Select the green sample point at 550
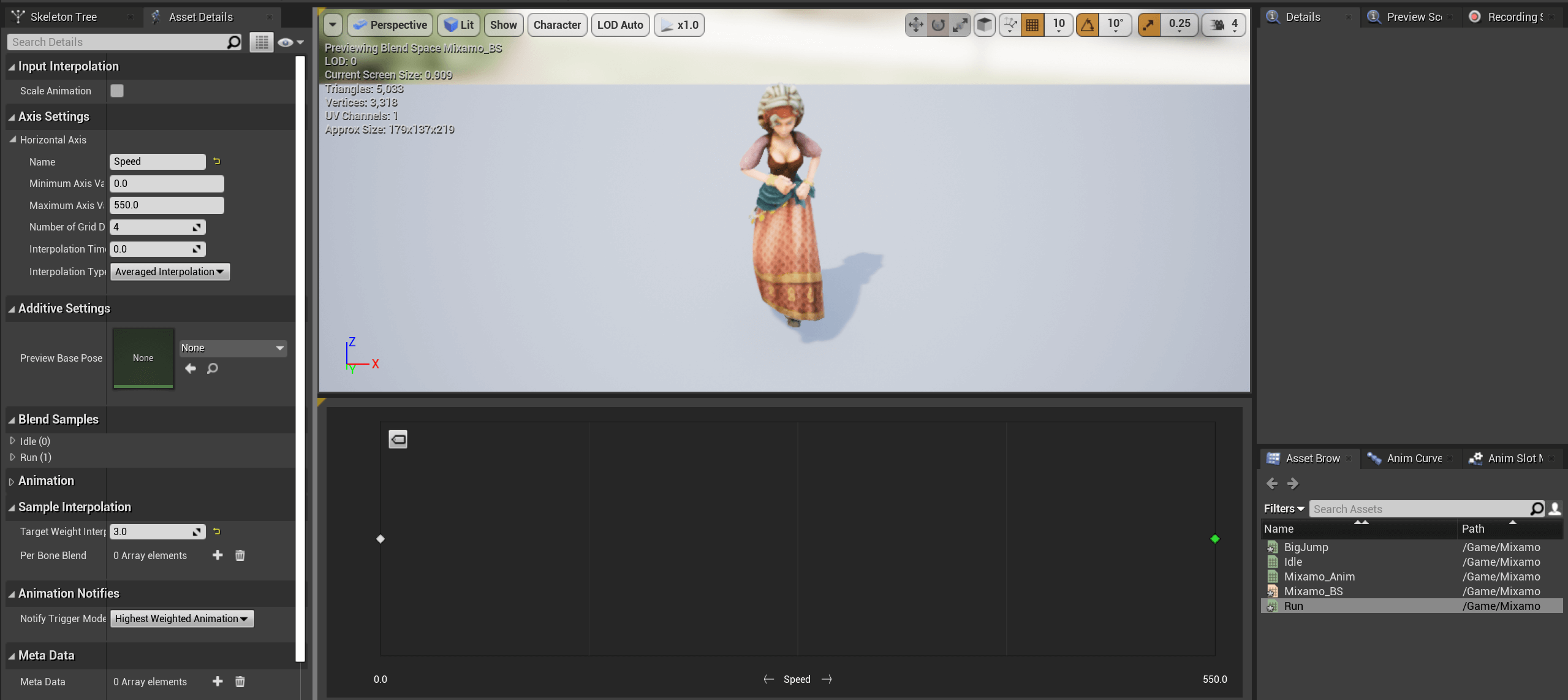 click(x=1215, y=539)
